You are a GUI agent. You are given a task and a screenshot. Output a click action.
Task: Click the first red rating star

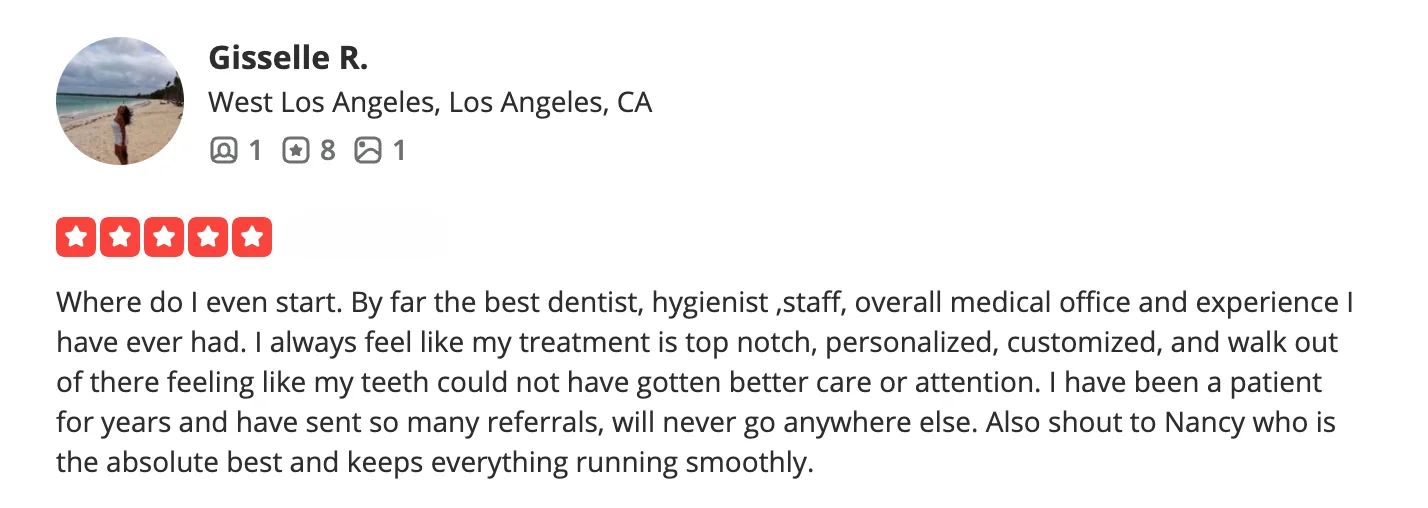(76, 238)
